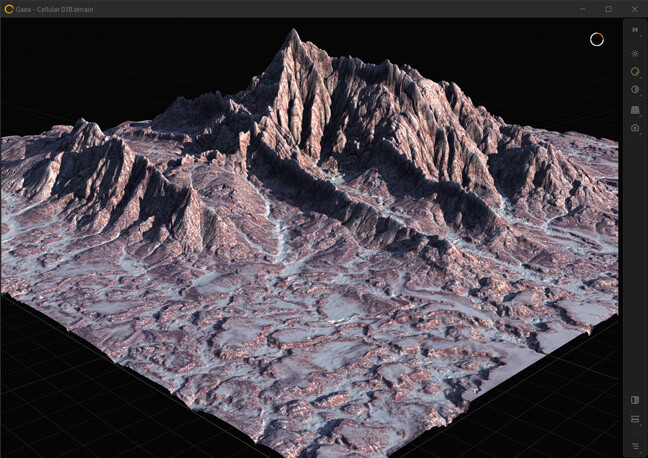This screenshot has width=648, height=458.
Task: Minimize the Gaea window
Action: click(x=581, y=8)
